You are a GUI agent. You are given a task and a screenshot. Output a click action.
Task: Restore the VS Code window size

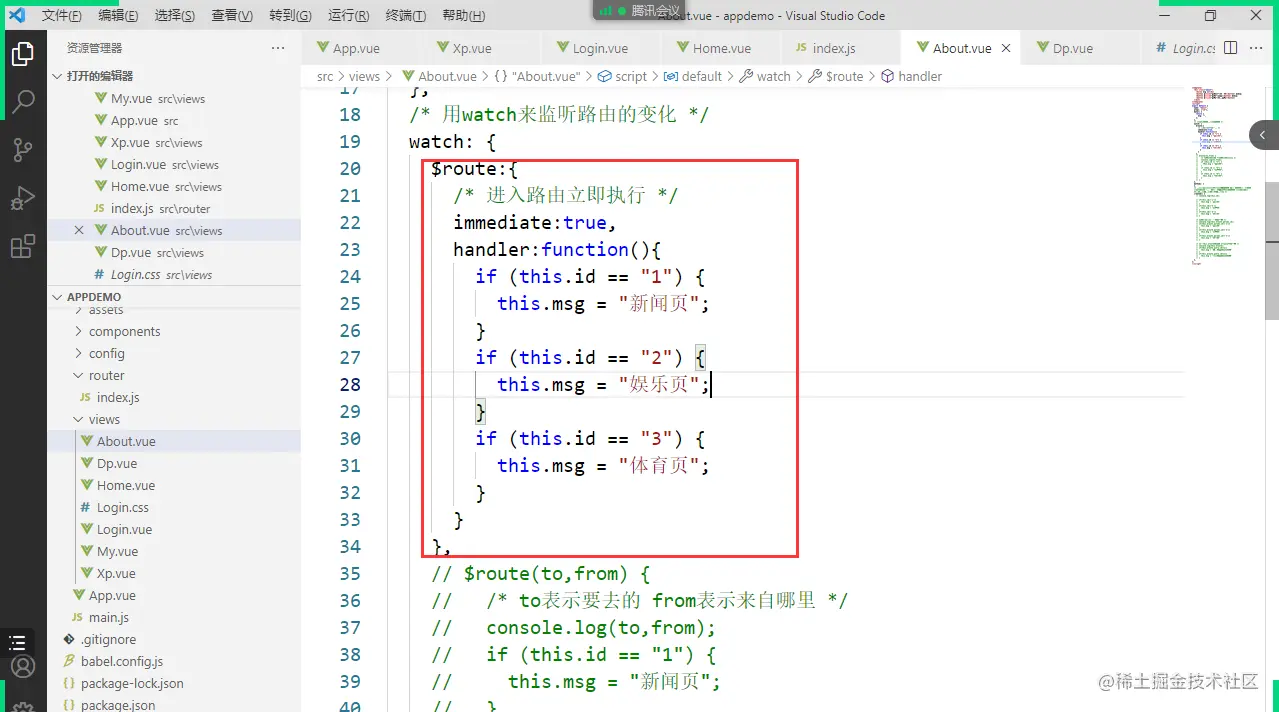click(1210, 15)
